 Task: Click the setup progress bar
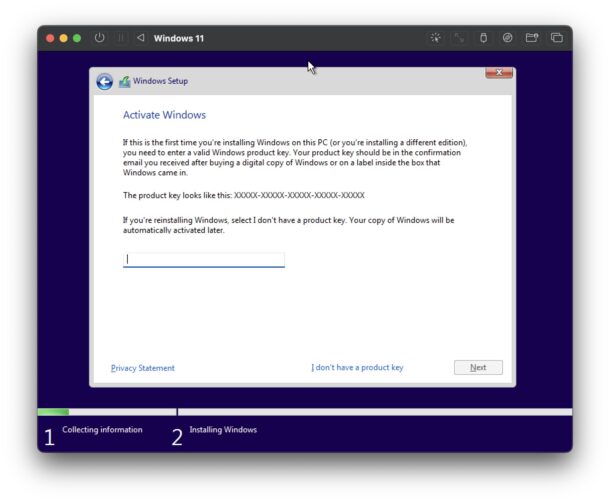305,412
